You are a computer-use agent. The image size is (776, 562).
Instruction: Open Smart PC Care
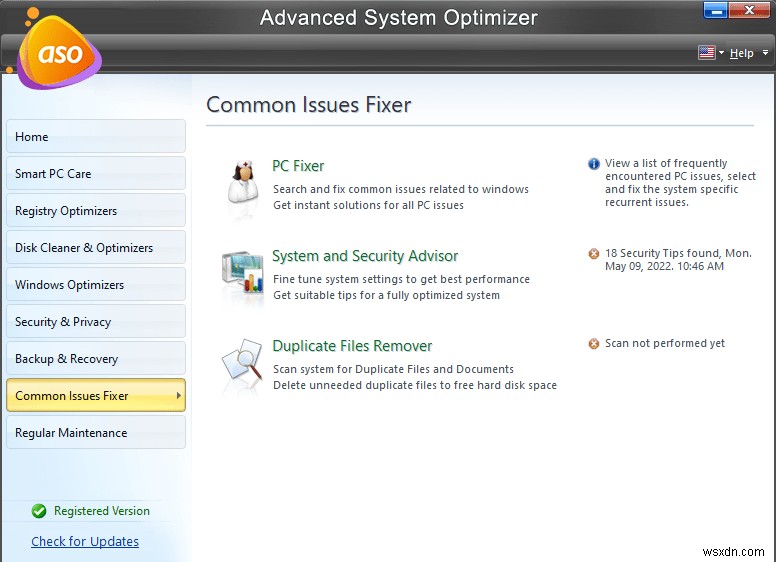[96, 173]
